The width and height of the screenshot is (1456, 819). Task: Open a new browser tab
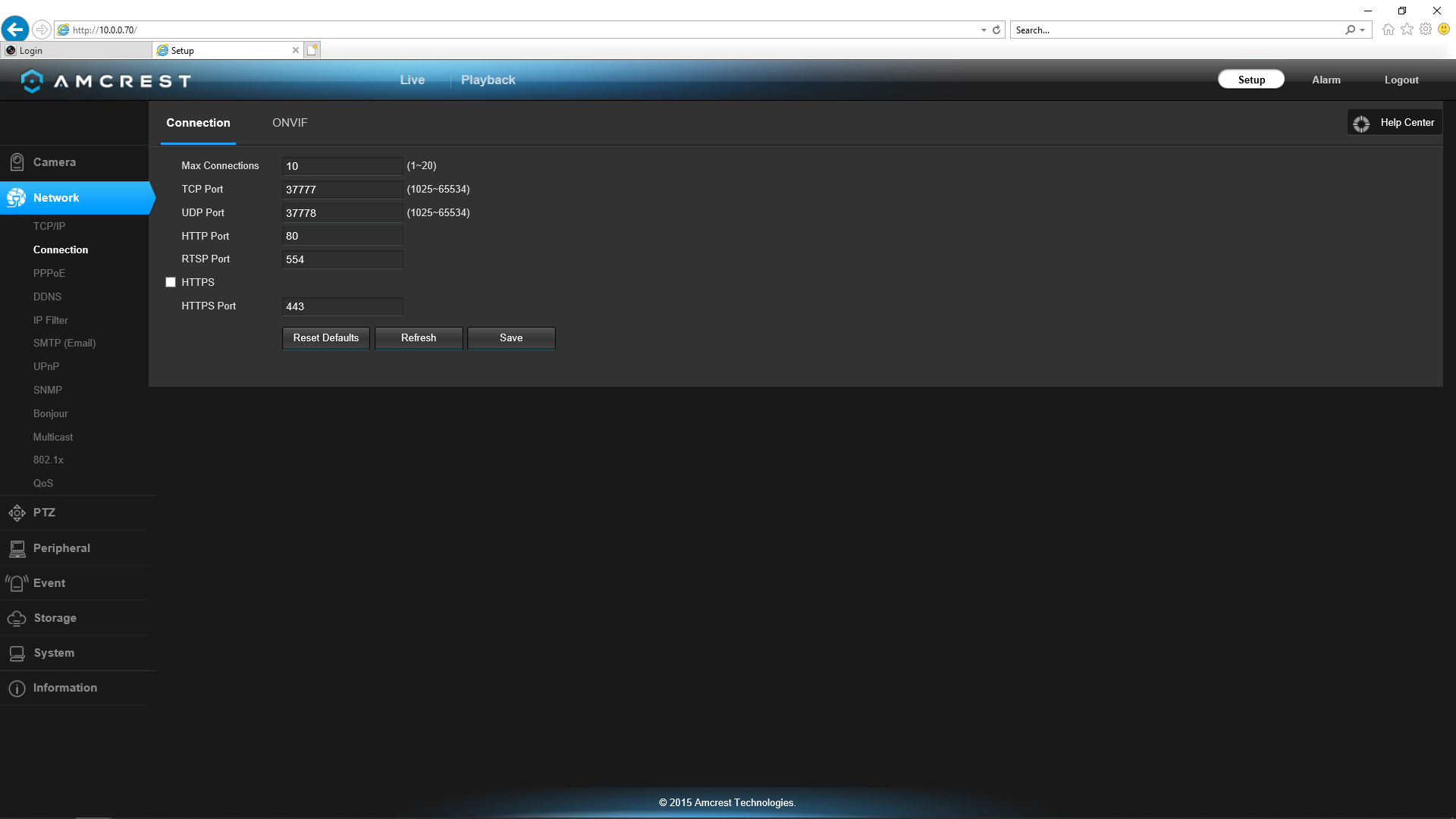(312, 50)
